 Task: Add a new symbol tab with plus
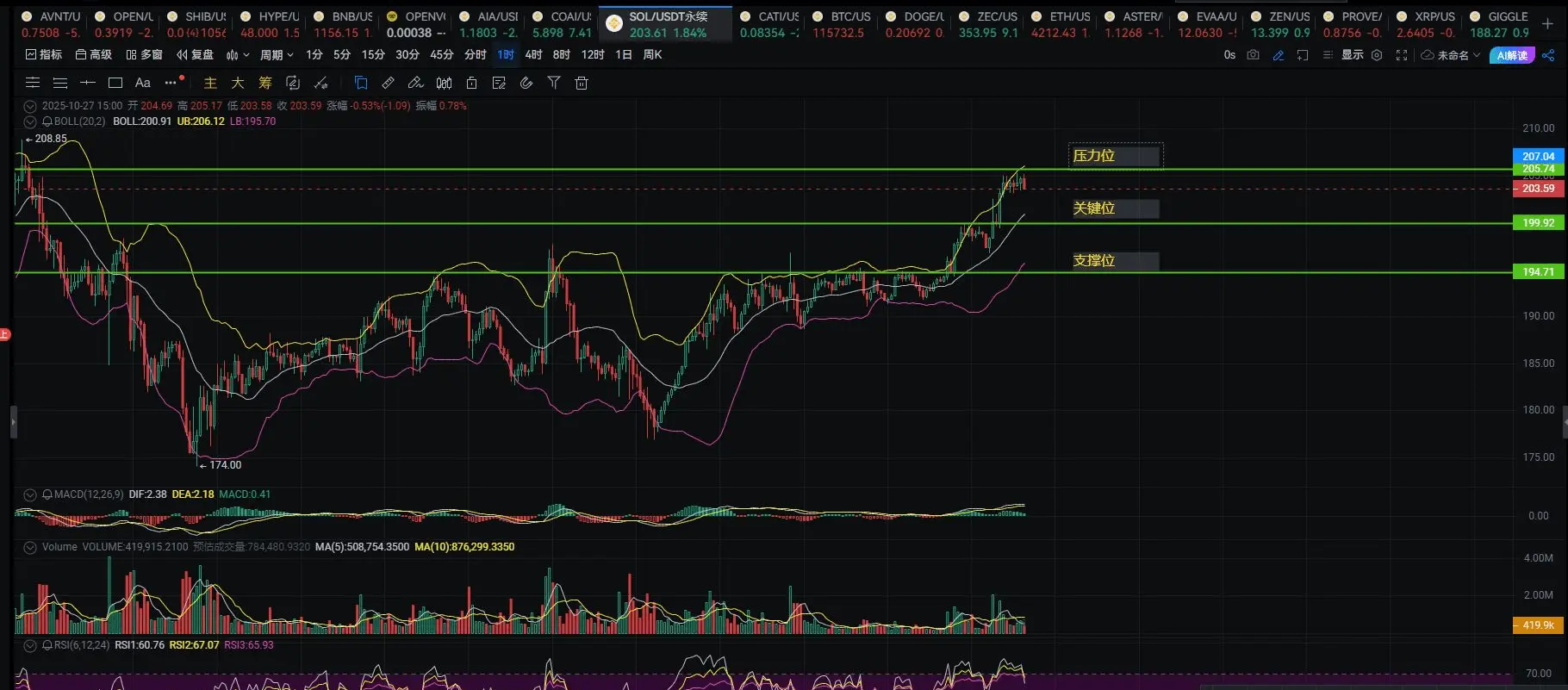pyautogui.click(x=1548, y=24)
